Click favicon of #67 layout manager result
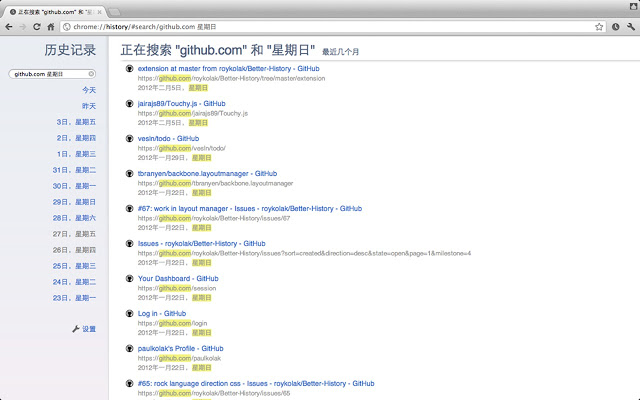Image resolution: width=640 pixels, height=400 pixels. (129, 209)
